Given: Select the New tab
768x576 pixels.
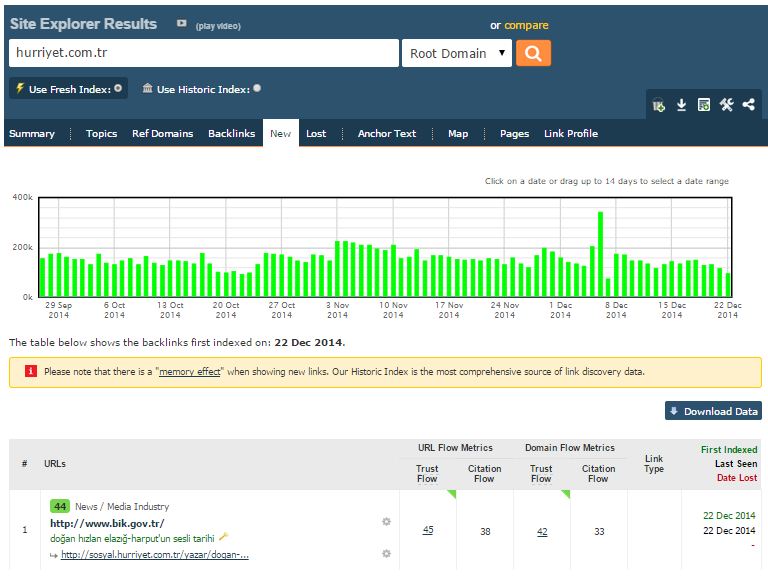Looking at the screenshot, I should (x=281, y=133).
